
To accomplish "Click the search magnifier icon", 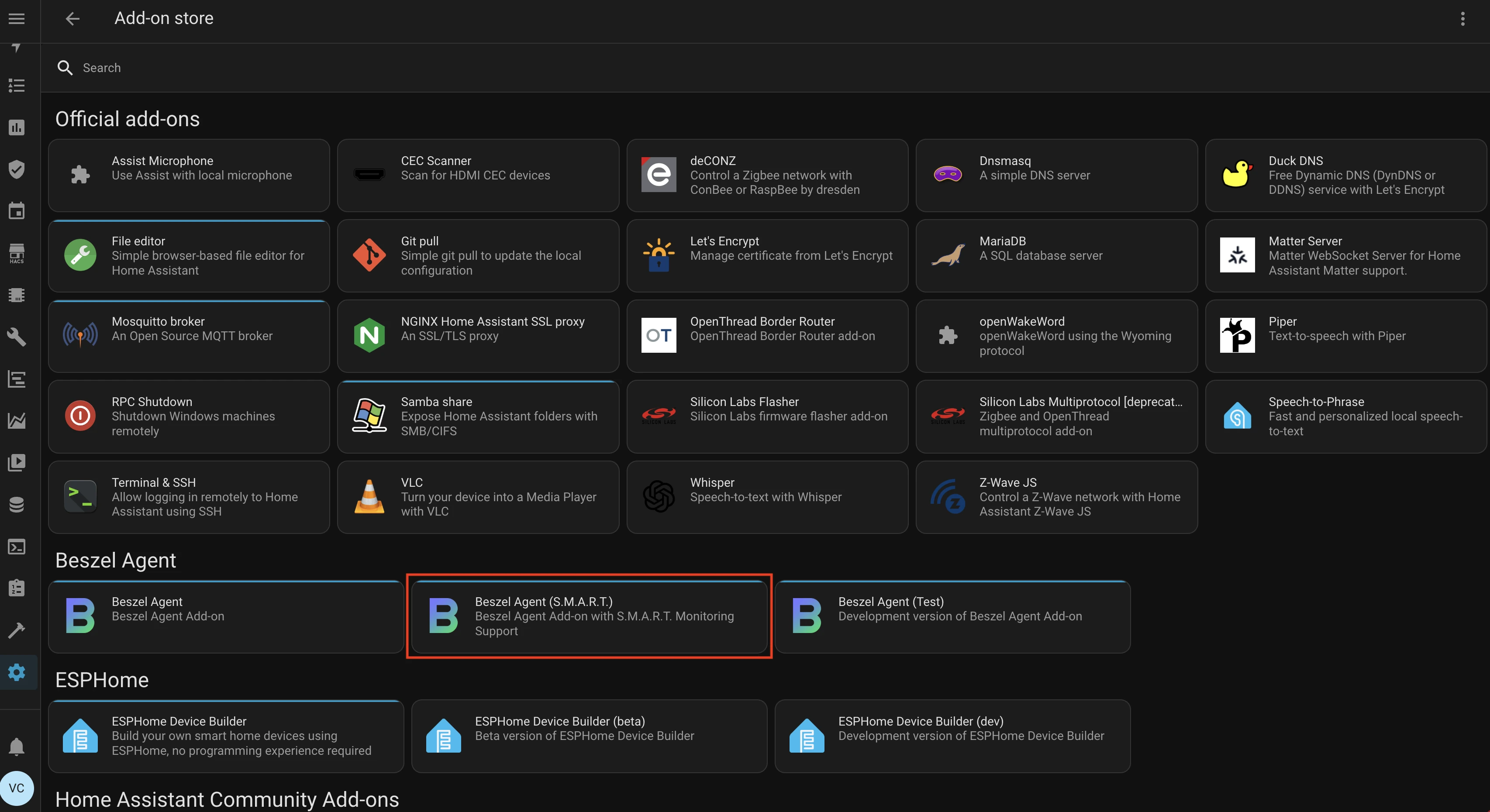I will point(65,68).
